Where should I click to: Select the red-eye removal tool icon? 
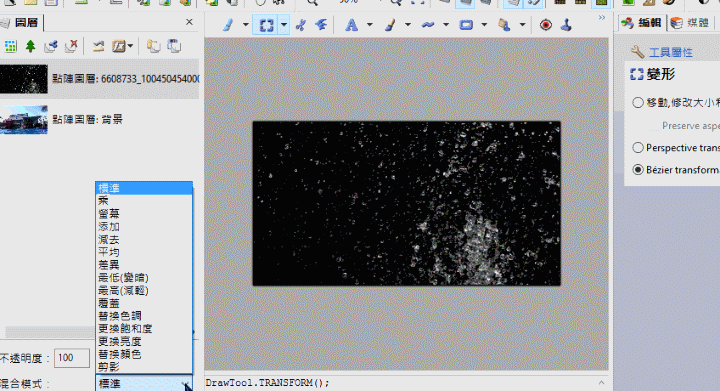click(x=546, y=25)
